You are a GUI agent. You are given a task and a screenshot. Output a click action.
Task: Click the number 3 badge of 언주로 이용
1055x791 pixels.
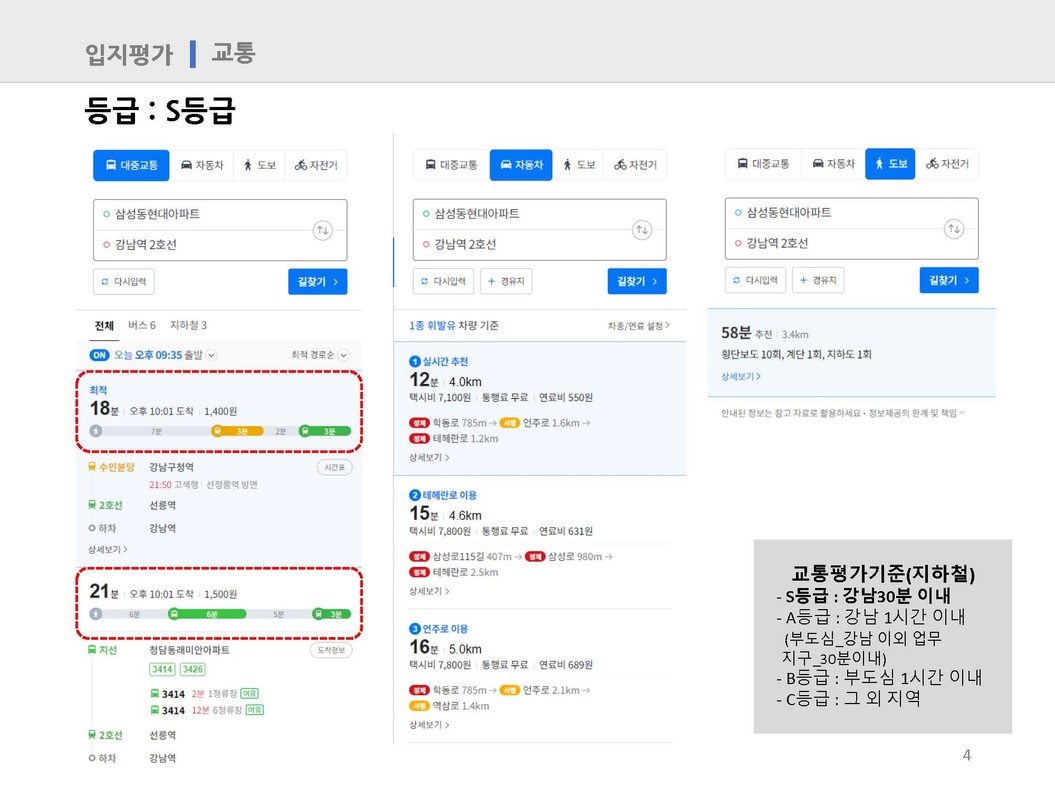pyautogui.click(x=414, y=629)
